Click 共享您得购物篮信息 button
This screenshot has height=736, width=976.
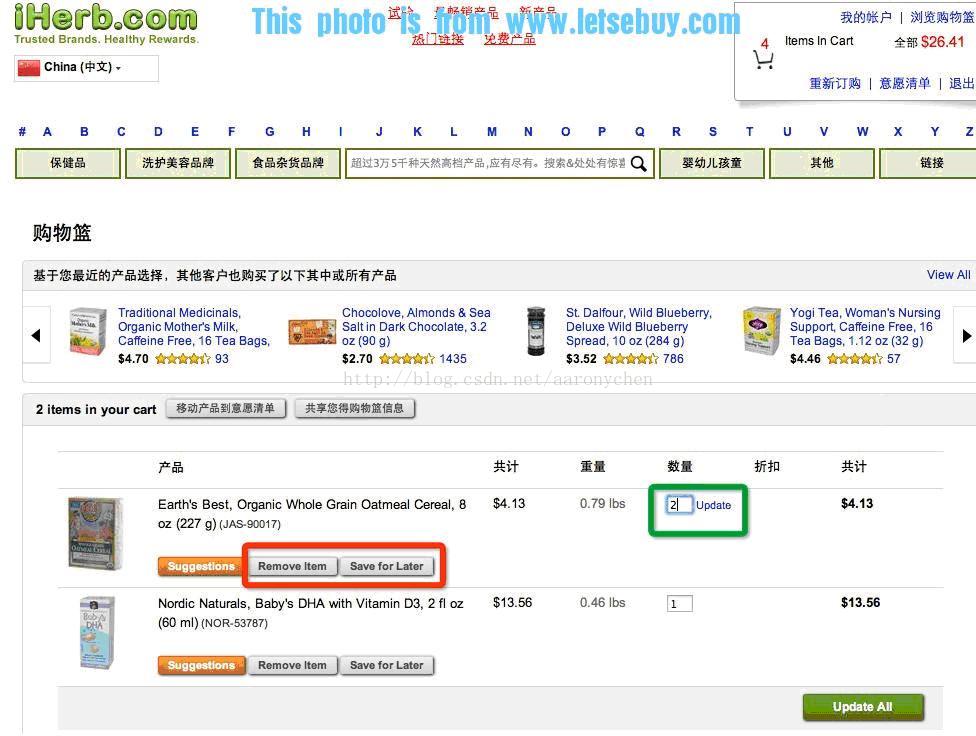point(354,408)
